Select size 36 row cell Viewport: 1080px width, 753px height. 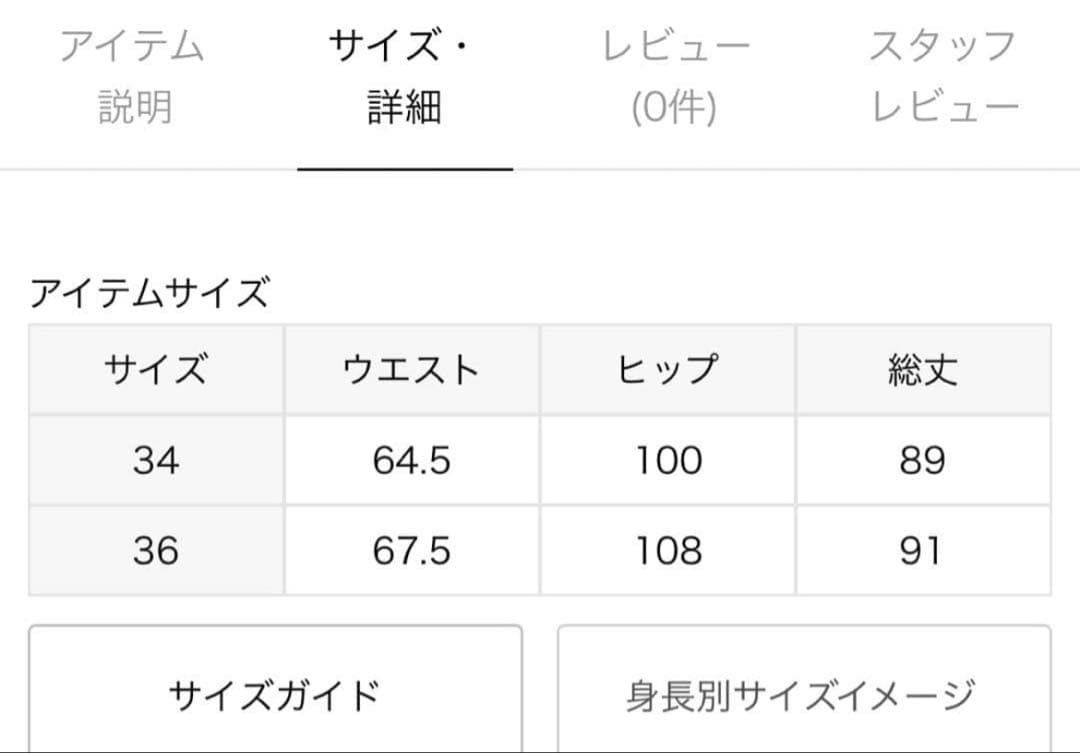(x=156, y=550)
